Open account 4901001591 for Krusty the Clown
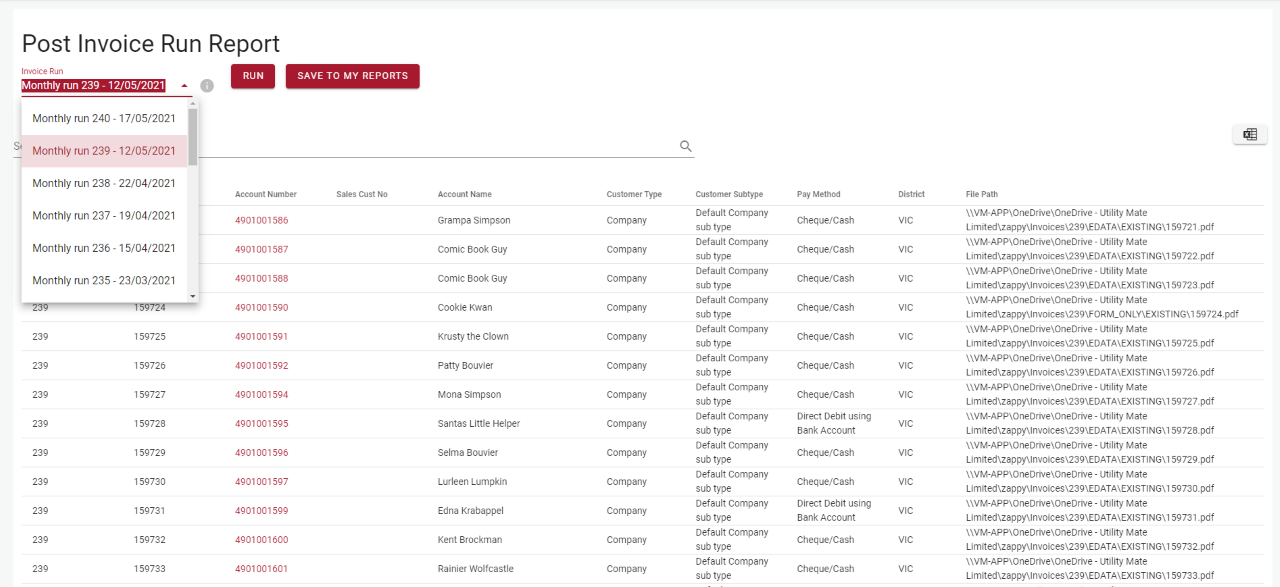Screen dimensions: 1280x587 coord(261,336)
